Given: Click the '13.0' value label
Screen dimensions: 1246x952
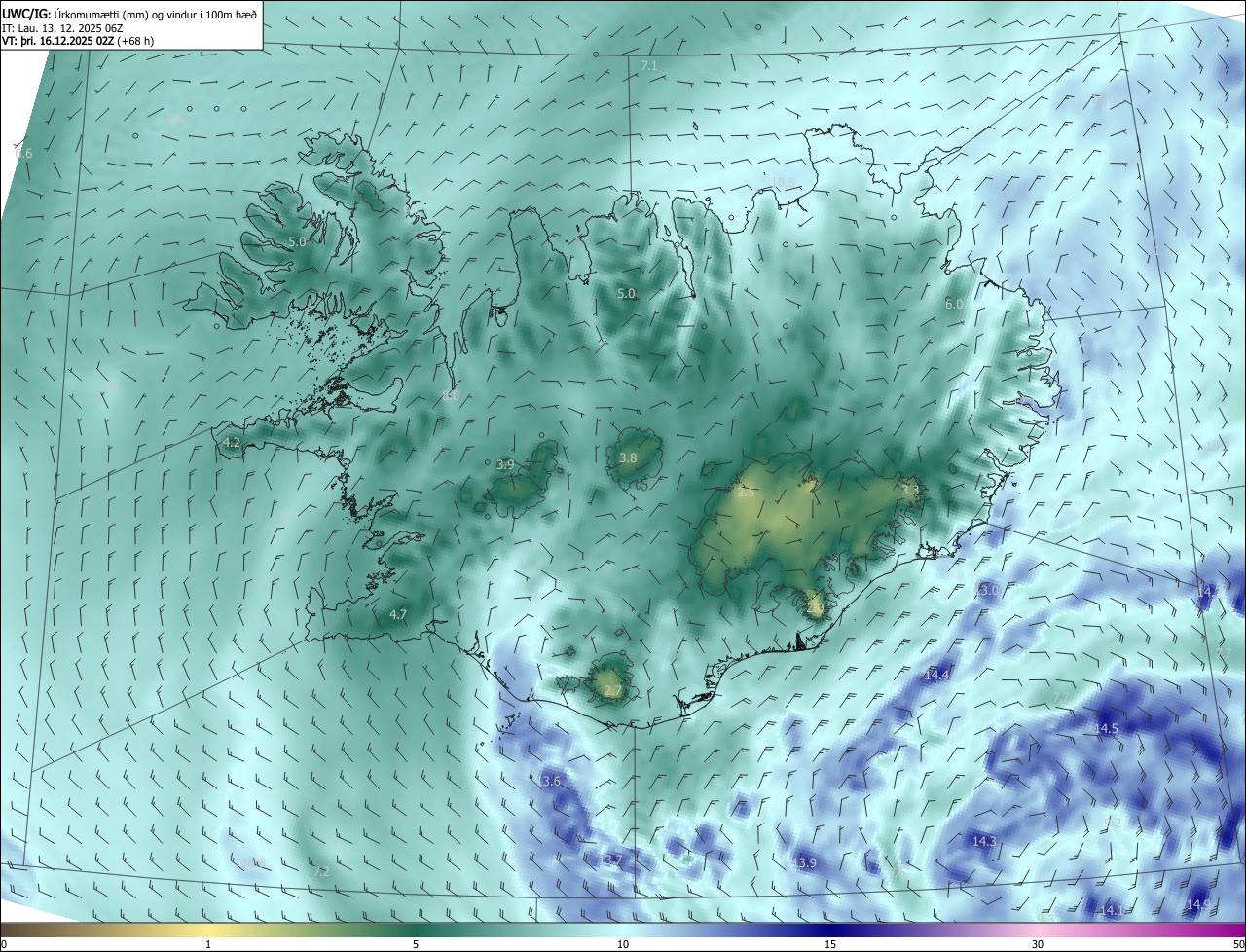Looking at the screenshot, I should tap(987, 591).
